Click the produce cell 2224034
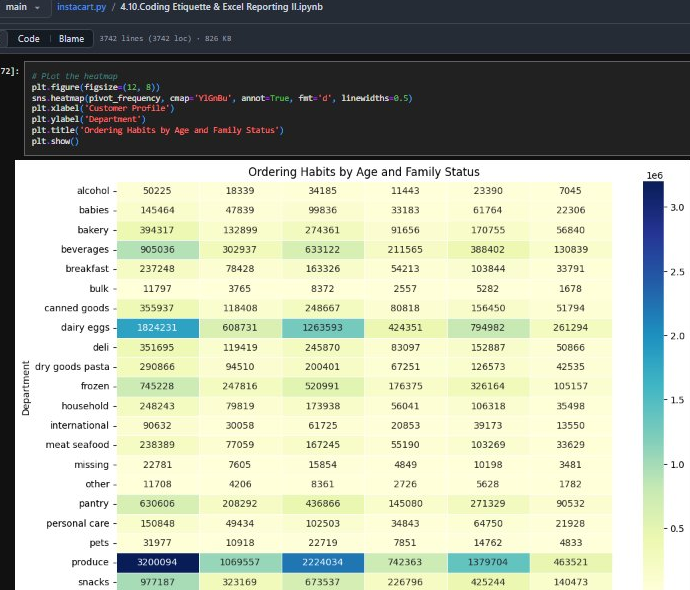Image resolution: width=690 pixels, height=590 pixels. (323, 562)
